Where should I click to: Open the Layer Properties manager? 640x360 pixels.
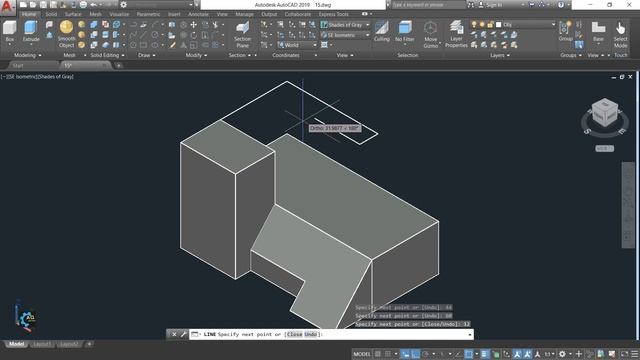coord(456,34)
